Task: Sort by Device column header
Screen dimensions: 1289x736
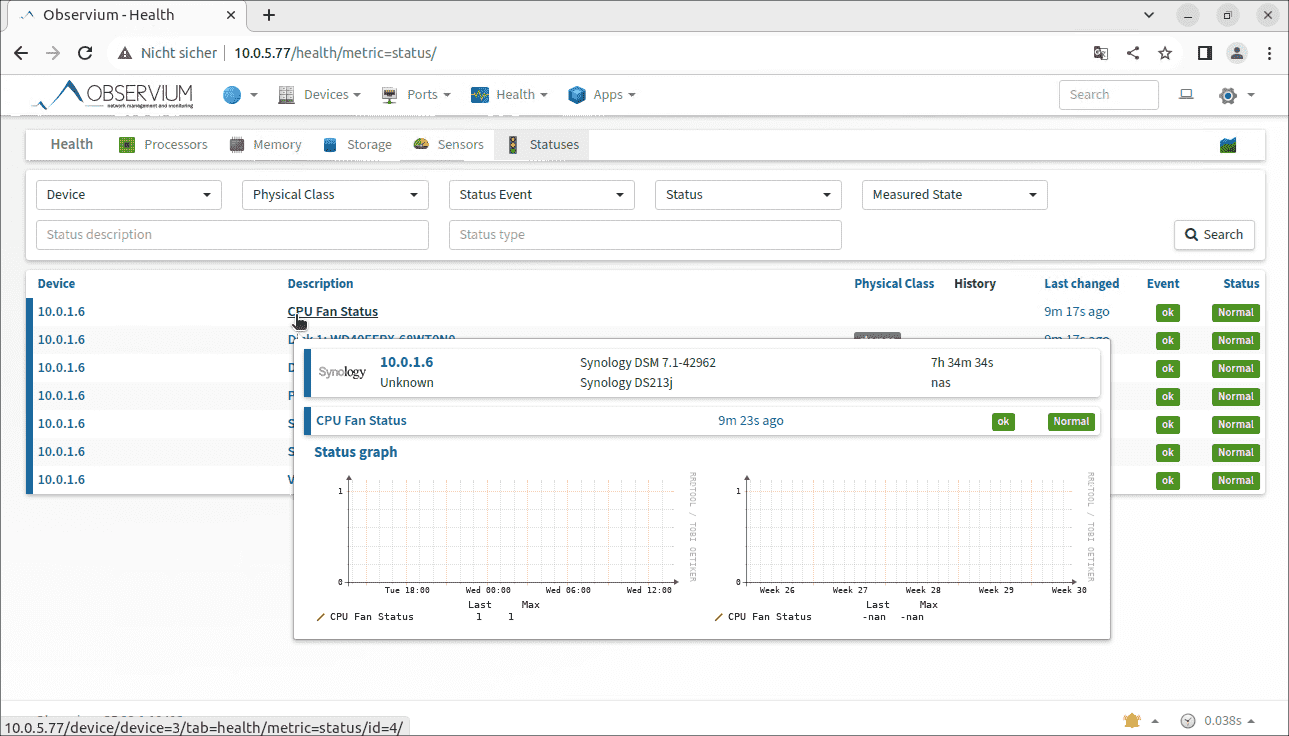Action: coord(56,284)
